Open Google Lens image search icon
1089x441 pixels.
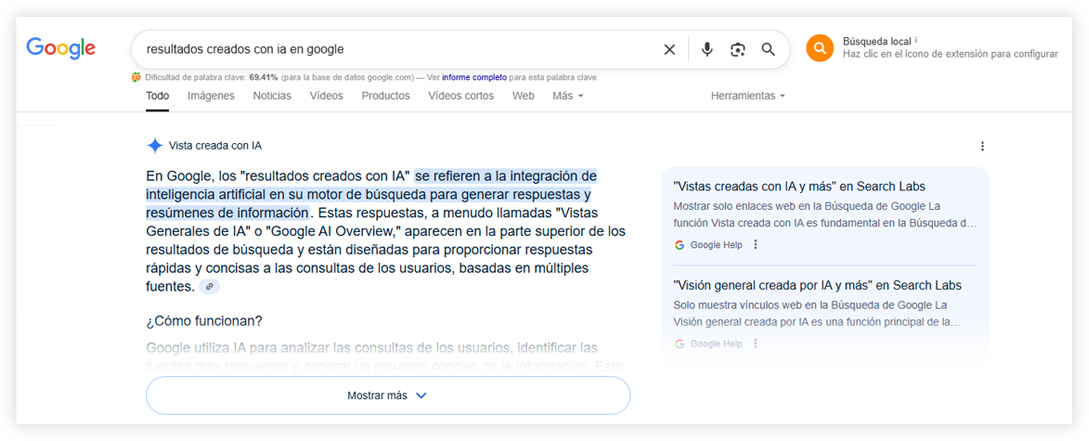tap(738, 49)
